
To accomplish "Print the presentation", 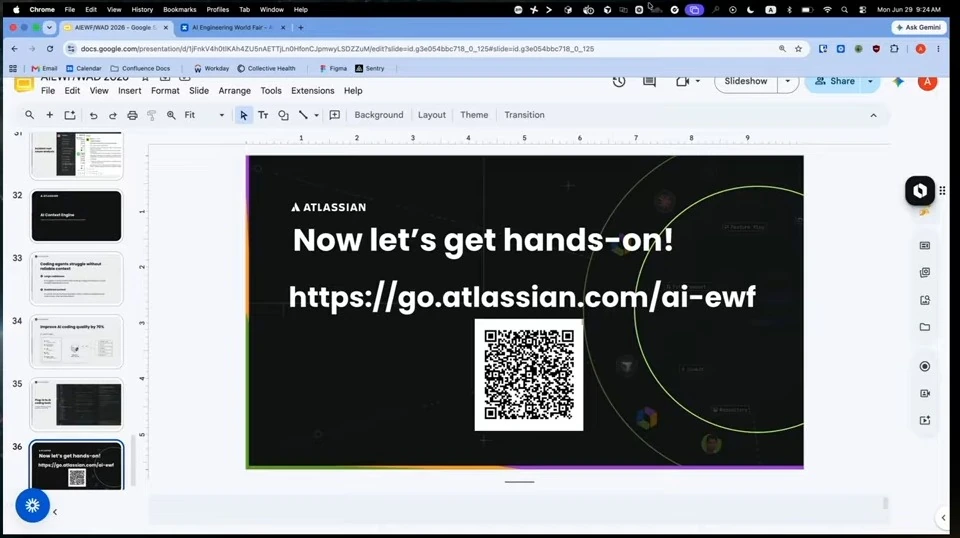I will pyautogui.click(x=132, y=115).
